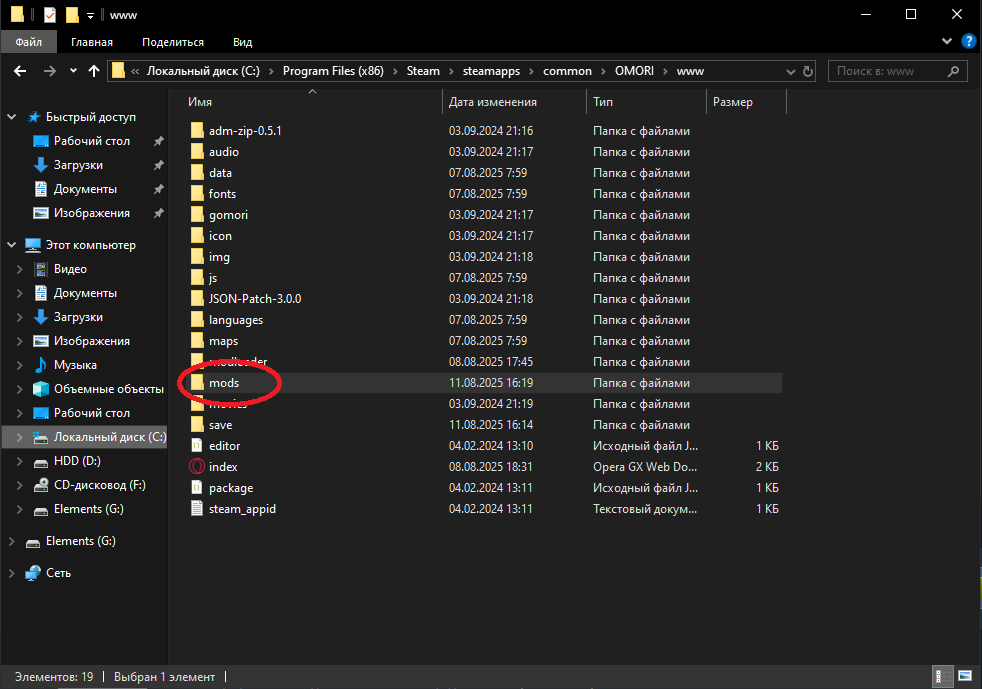Sort by Тип column header
The height and width of the screenshot is (689, 982).
pyautogui.click(x=603, y=102)
